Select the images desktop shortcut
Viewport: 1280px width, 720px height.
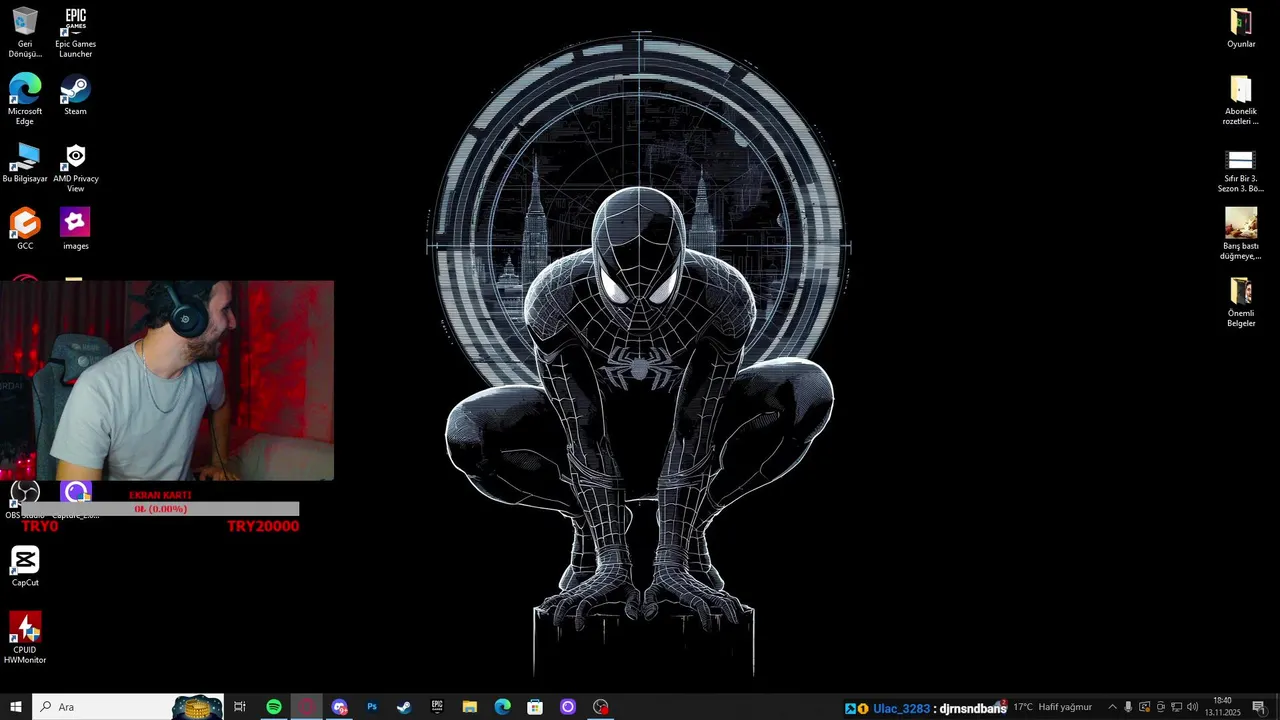[75, 229]
